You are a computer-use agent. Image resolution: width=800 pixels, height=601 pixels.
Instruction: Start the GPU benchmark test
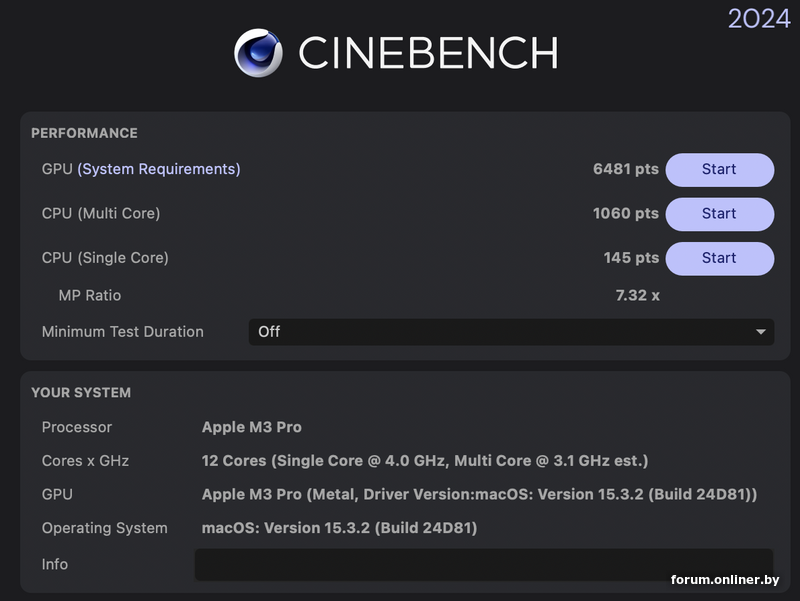719,170
